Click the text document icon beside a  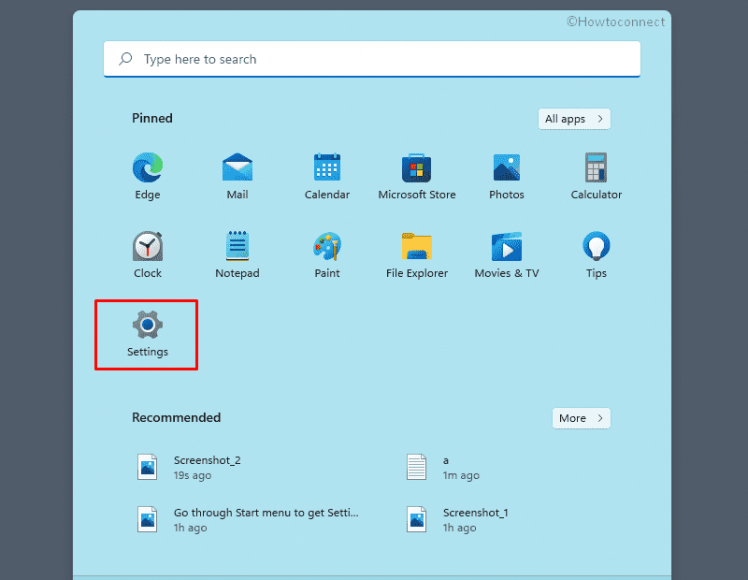click(x=416, y=467)
